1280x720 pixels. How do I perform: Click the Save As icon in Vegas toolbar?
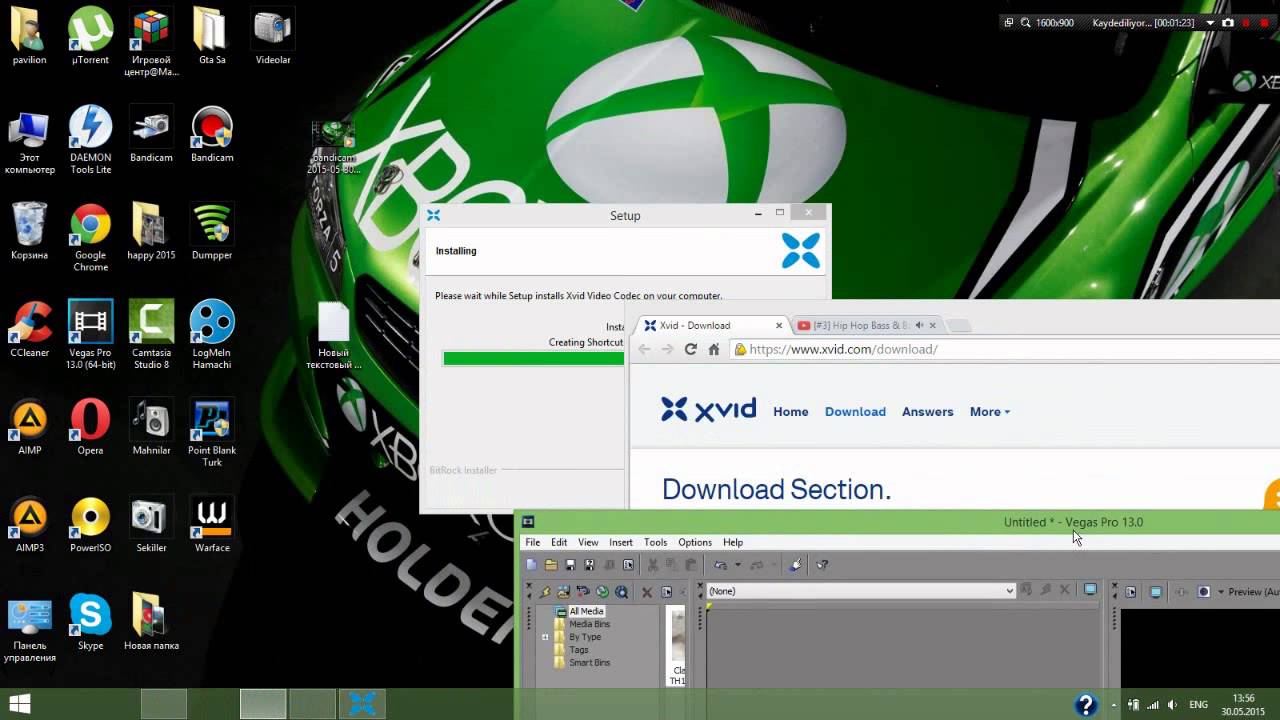(589, 565)
